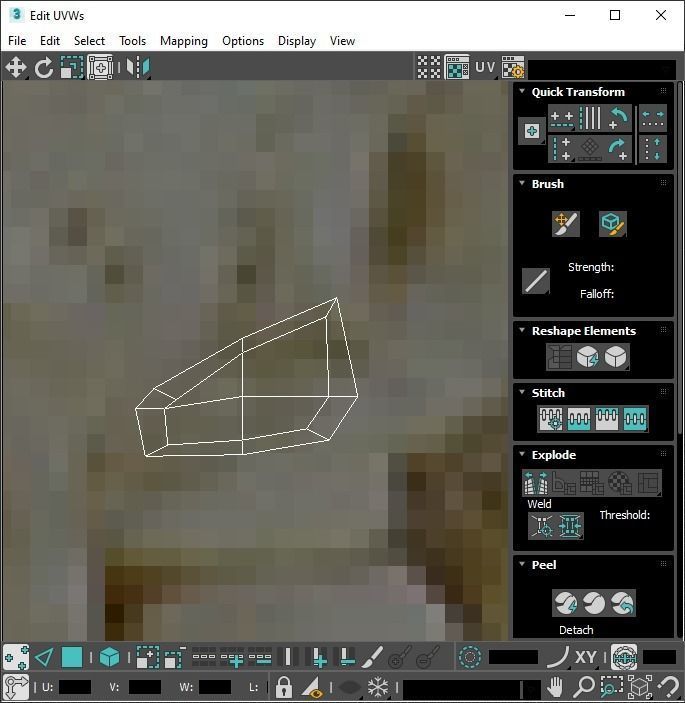Click Quick Peel with lightning icon

pyautogui.click(x=566, y=603)
